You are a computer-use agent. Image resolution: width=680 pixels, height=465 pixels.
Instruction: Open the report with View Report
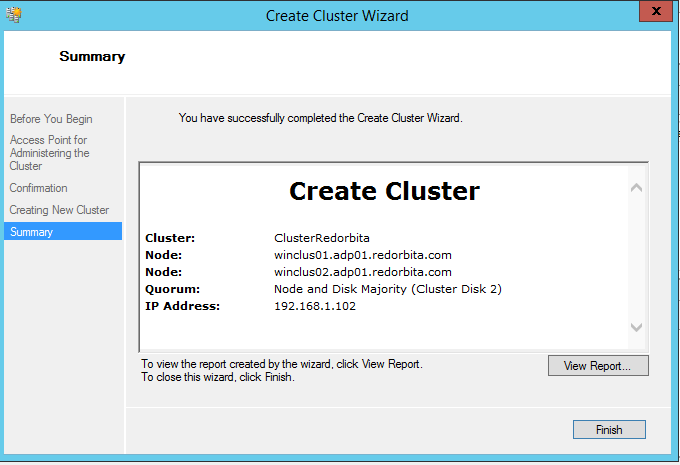point(597,366)
